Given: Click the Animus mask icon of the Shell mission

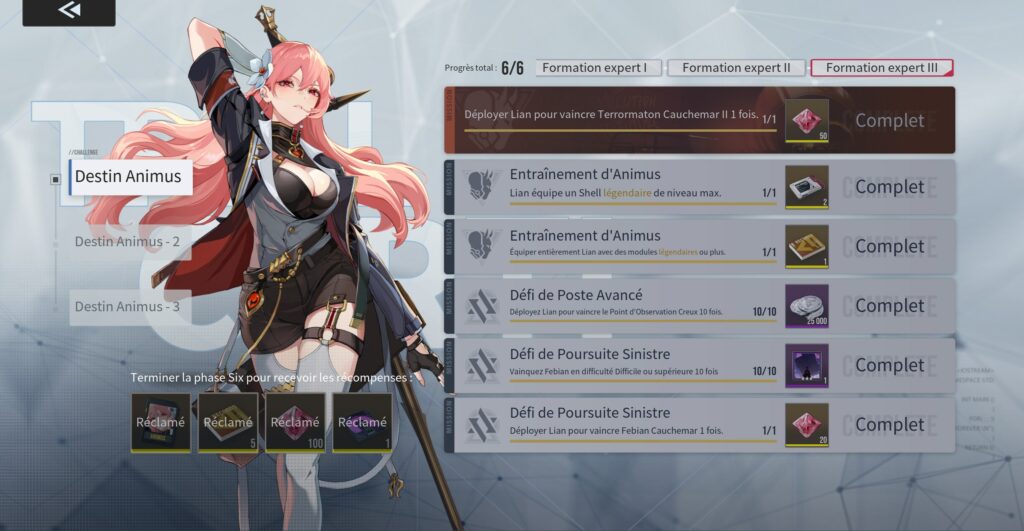Looking at the screenshot, I should [x=482, y=187].
